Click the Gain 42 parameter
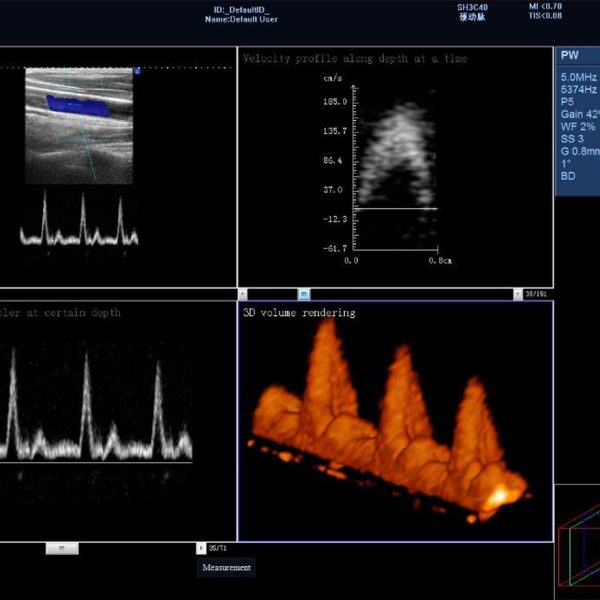Viewport: 600px width, 600px height. pyautogui.click(x=579, y=114)
